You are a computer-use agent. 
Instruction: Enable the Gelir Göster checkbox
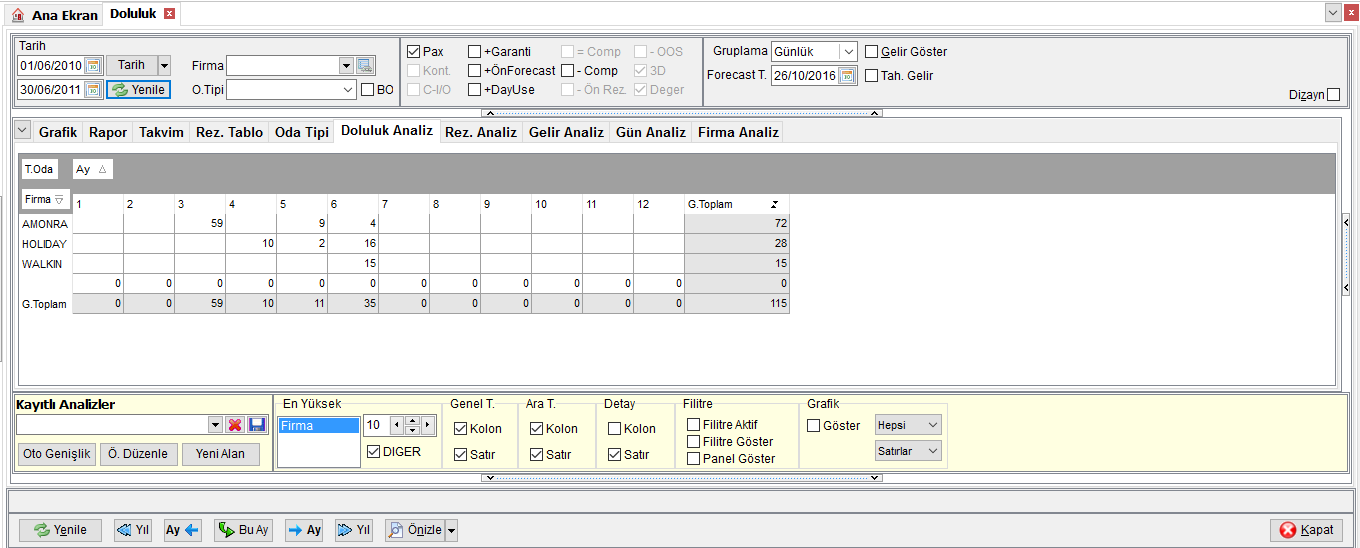point(872,51)
